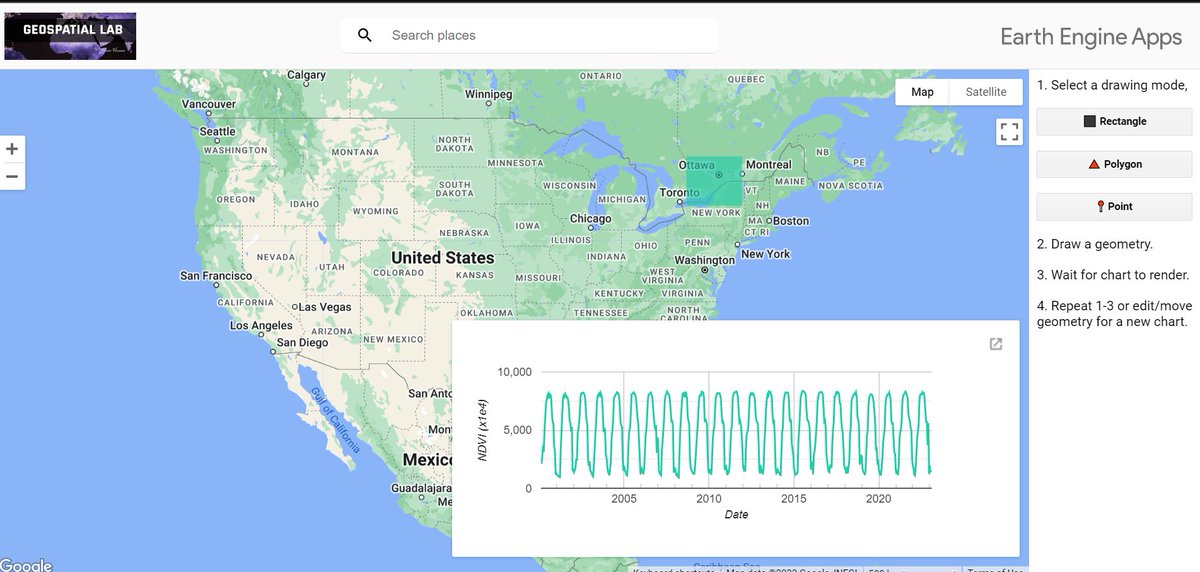Focus the Search places field
Image resolution: width=1200 pixels, height=572 pixels.
(529, 35)
